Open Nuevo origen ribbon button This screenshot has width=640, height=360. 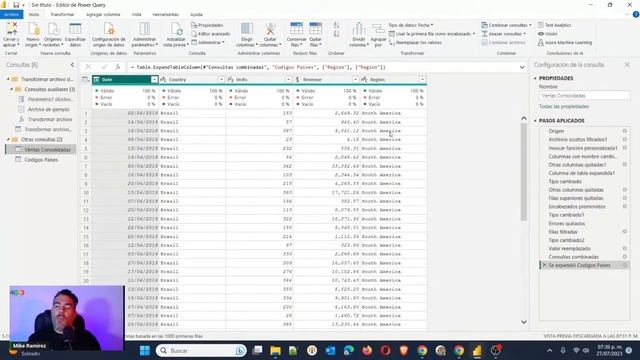point(33,35)
